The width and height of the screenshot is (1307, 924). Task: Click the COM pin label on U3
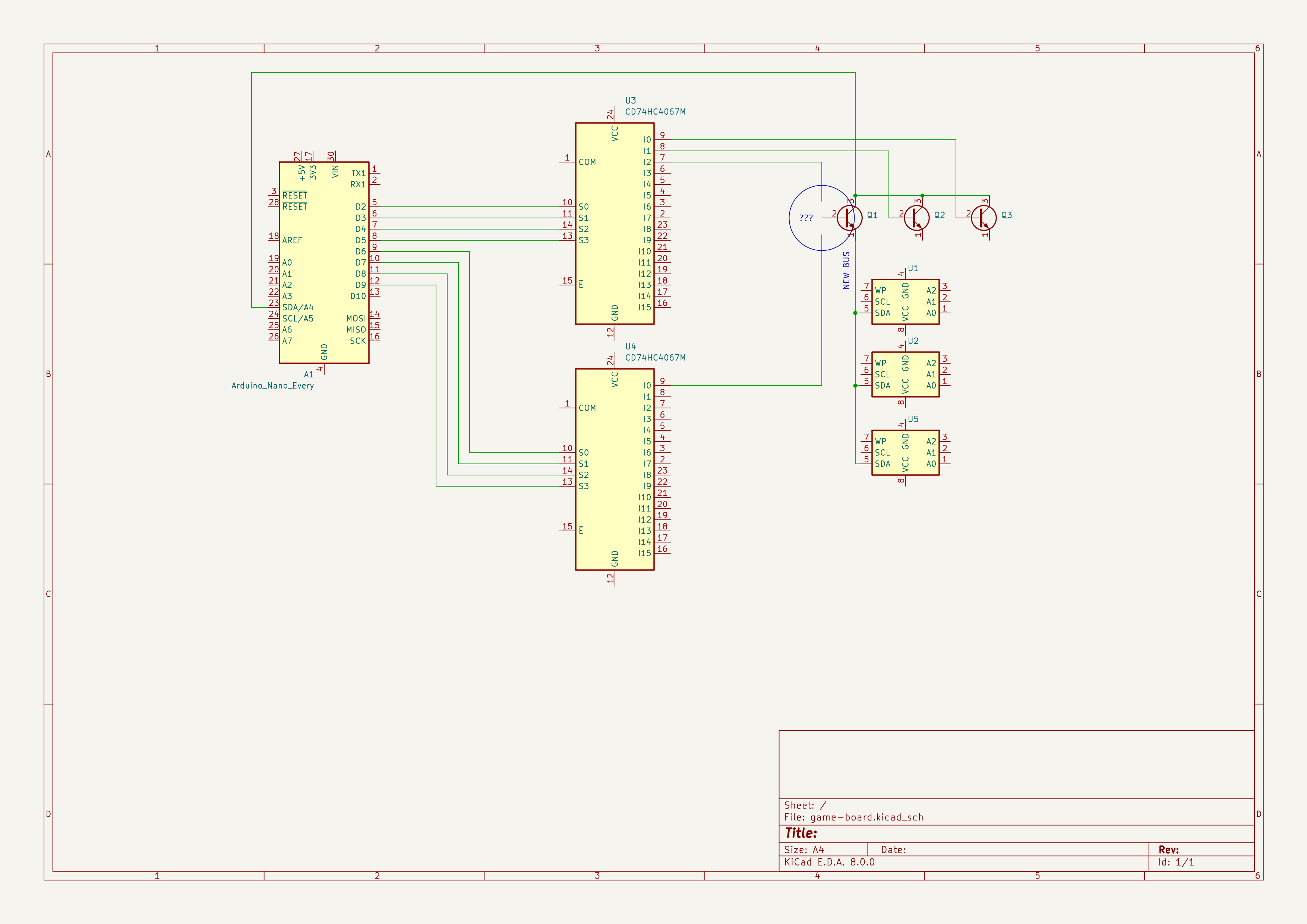tap(587, 162)
